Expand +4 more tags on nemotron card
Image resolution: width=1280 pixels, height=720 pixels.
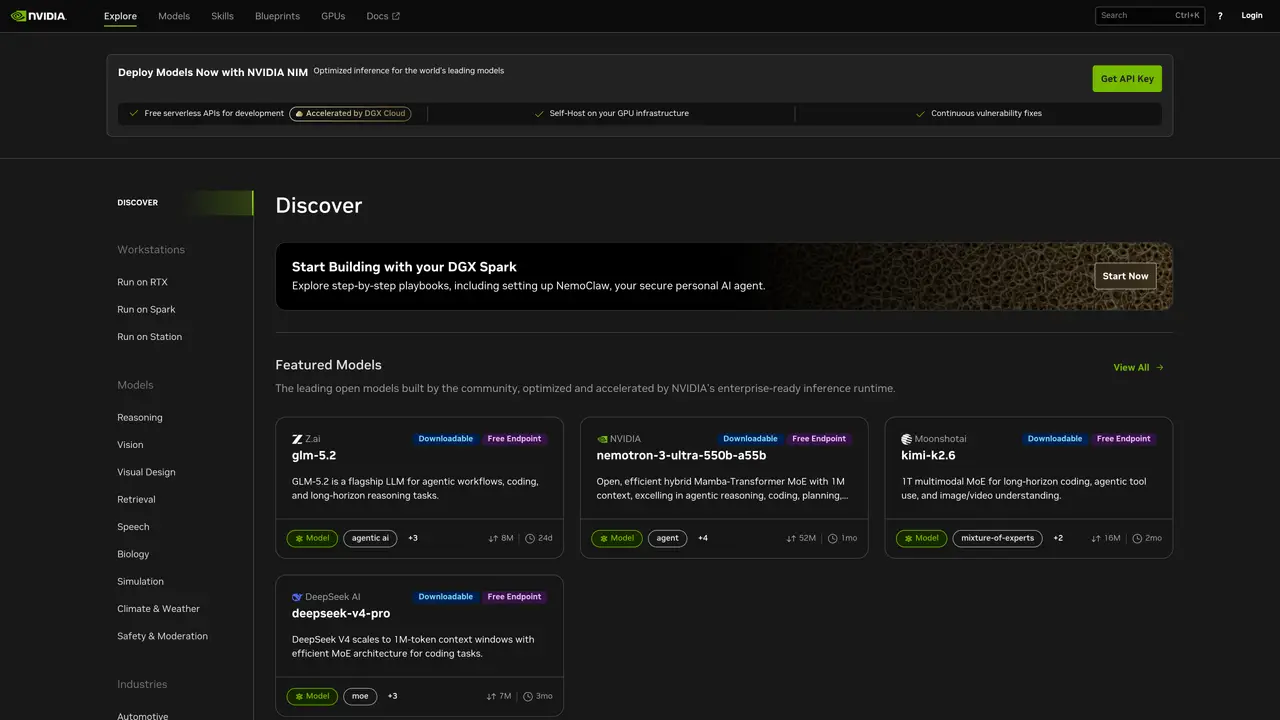[703, 538]
